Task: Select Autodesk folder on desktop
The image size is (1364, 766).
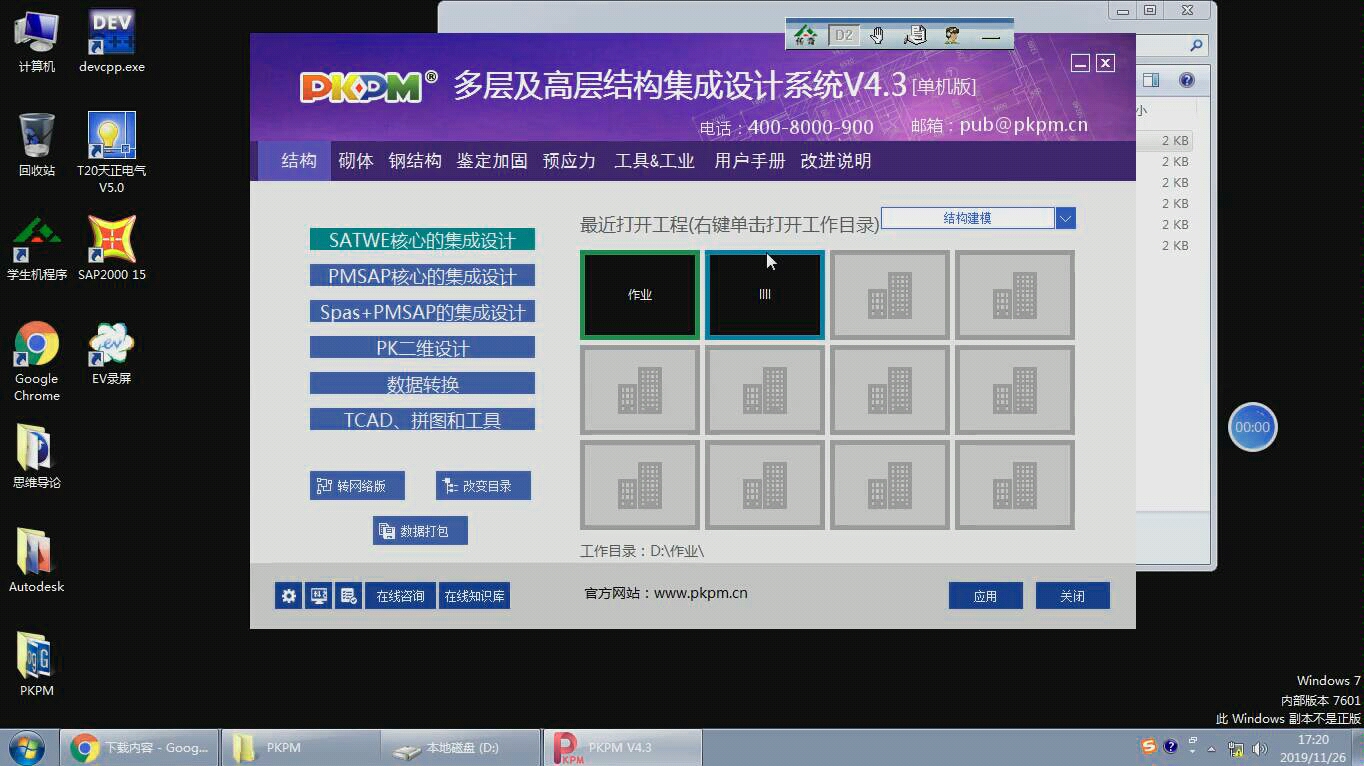Action: click(x=37, y=560)
